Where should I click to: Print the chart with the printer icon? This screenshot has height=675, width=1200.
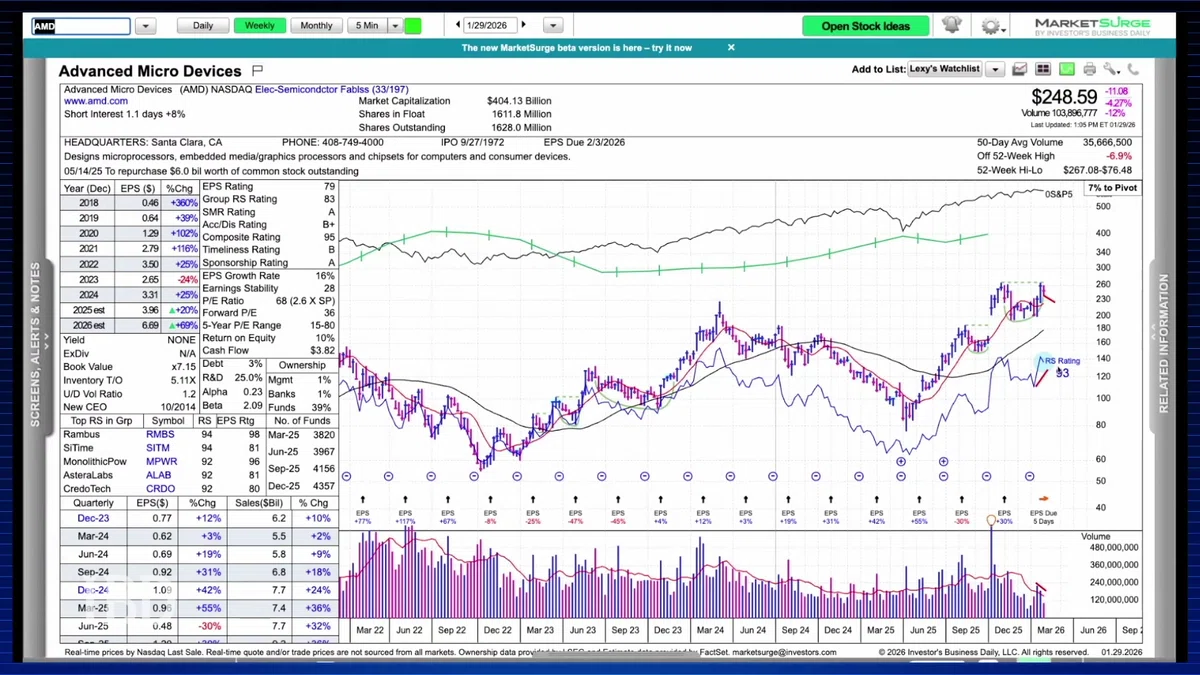[x=1088, y=69]
